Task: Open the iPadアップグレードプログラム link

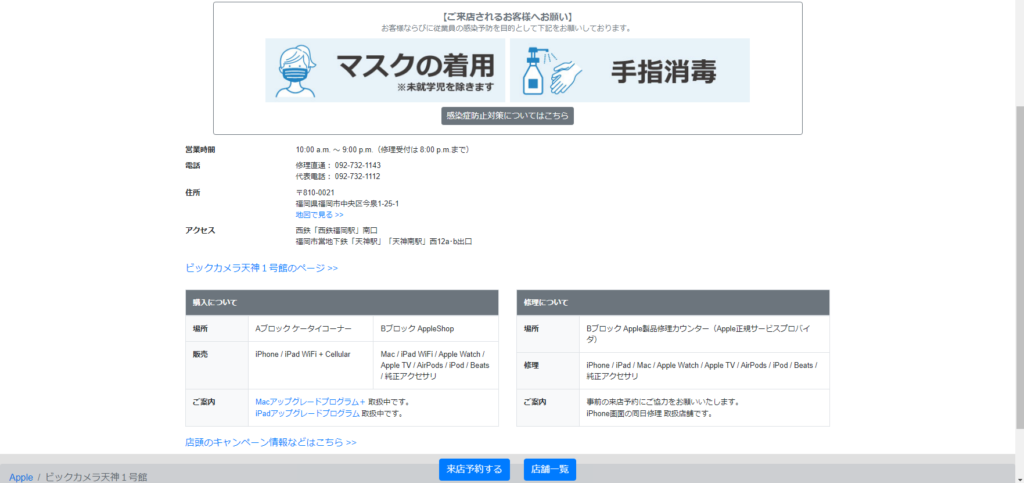Action: tap(308, 413)
